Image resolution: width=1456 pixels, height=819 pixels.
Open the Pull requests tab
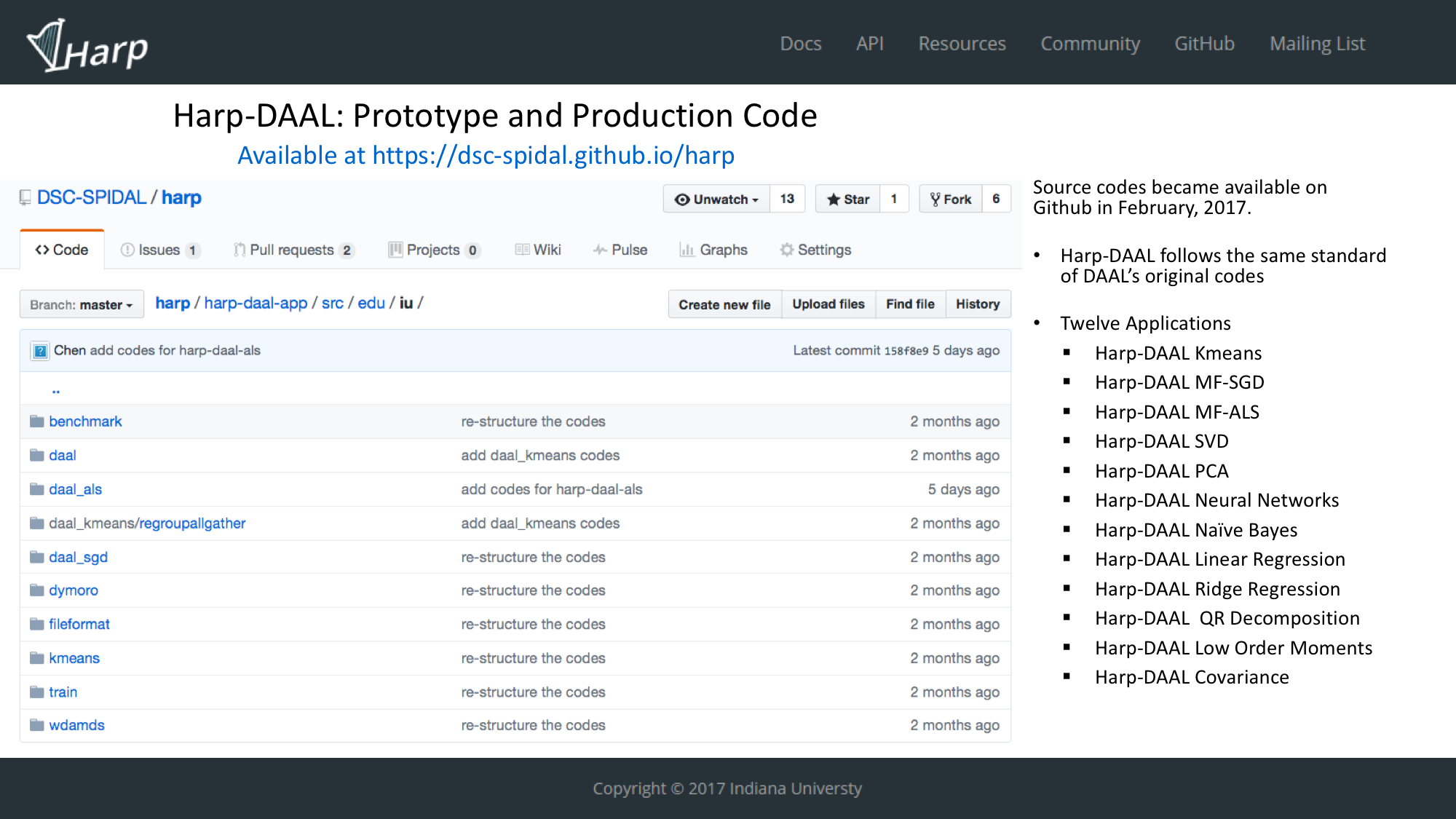click(292, 250)
